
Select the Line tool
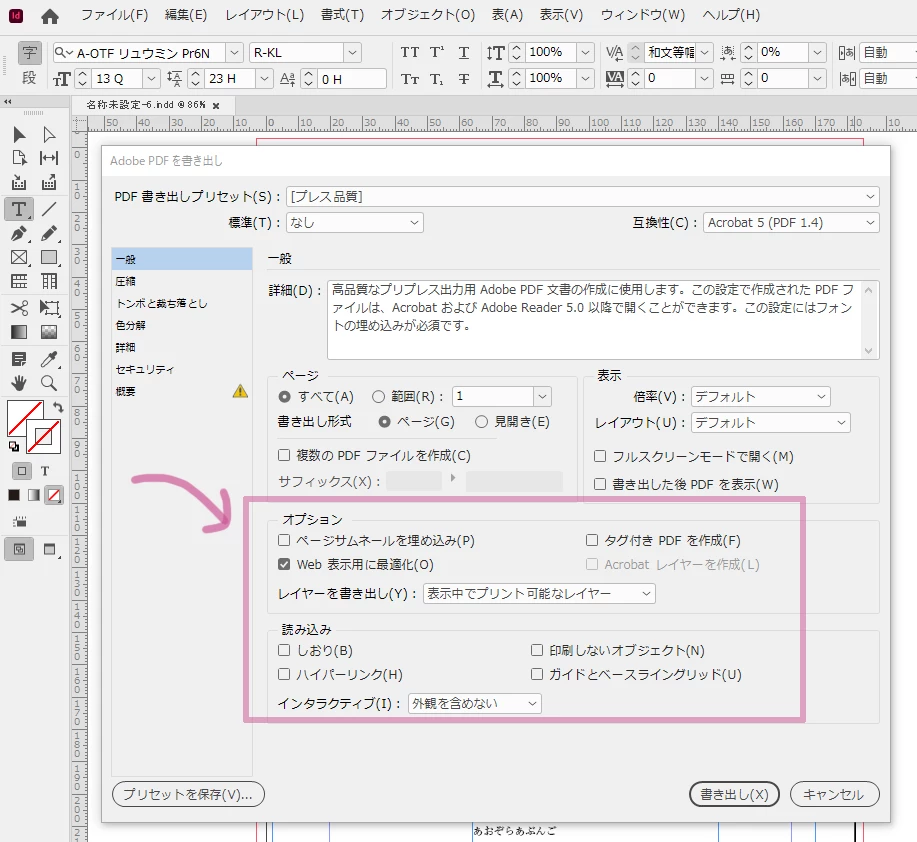click(49, 209)
